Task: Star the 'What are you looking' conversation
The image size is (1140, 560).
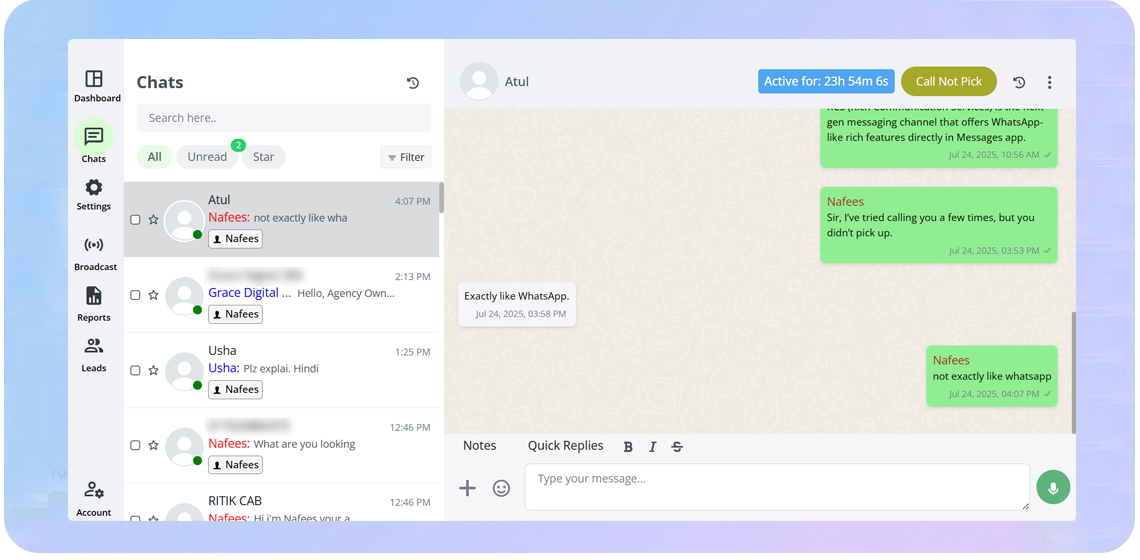Action: tap(153, 445)
